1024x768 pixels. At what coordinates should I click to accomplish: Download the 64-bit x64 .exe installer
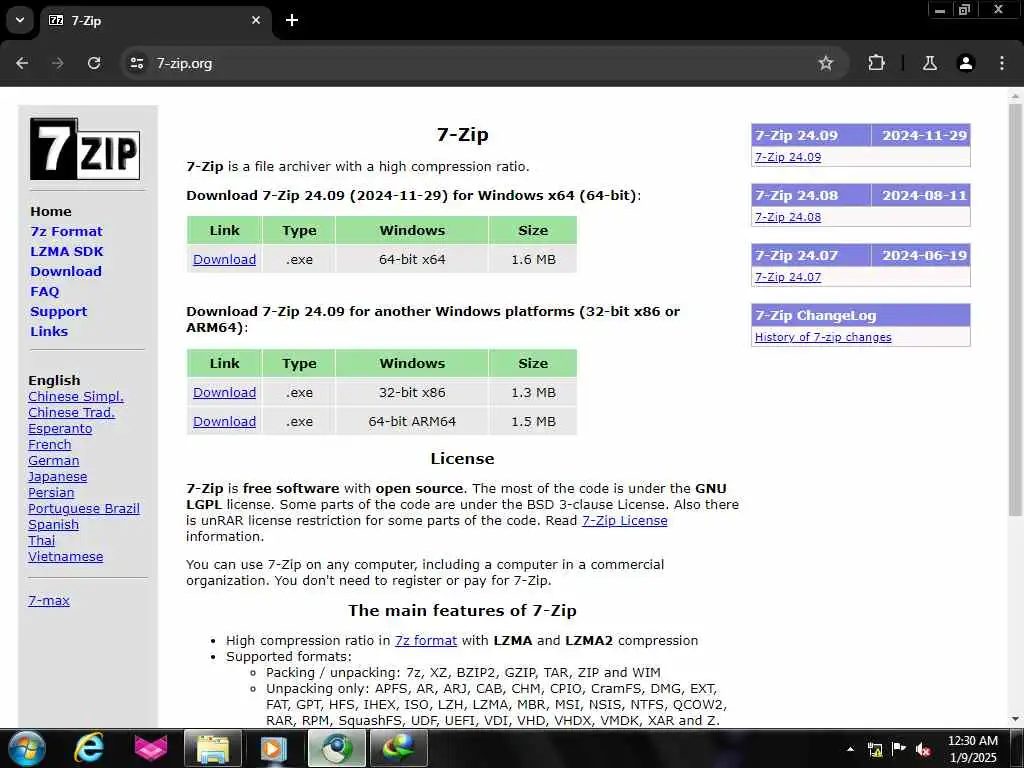pyautogui.click(x=224, y=259)
